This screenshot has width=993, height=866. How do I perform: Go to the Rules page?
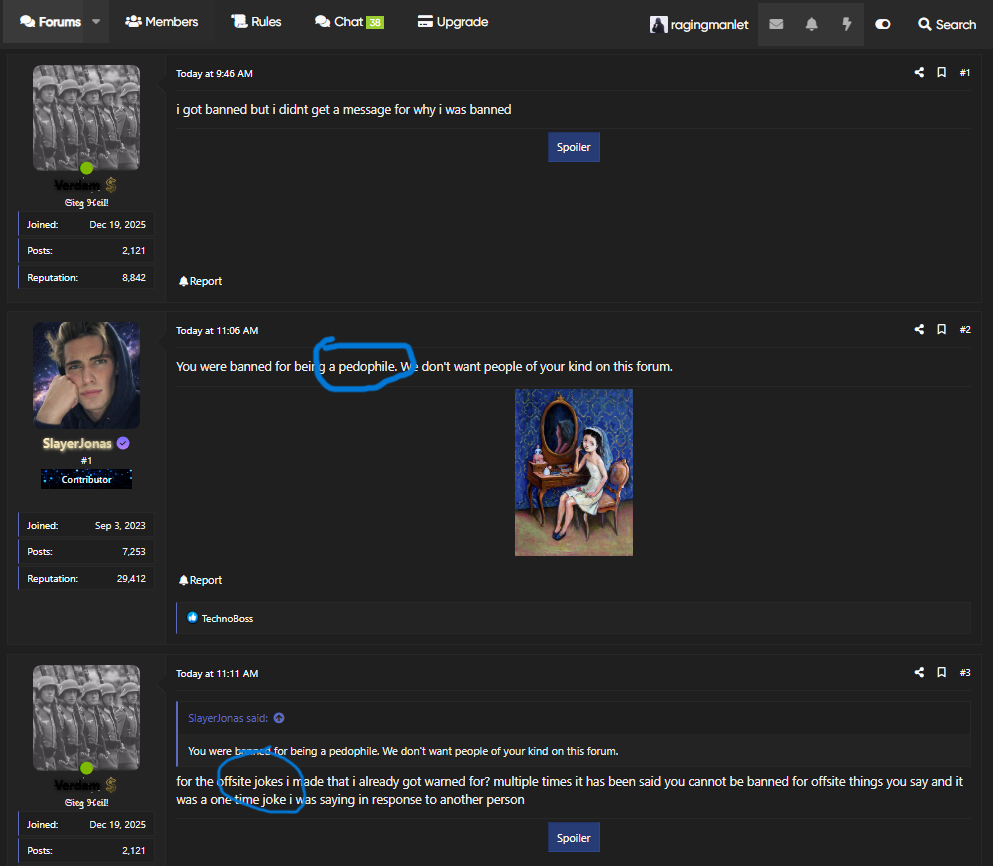pos(256,22)
